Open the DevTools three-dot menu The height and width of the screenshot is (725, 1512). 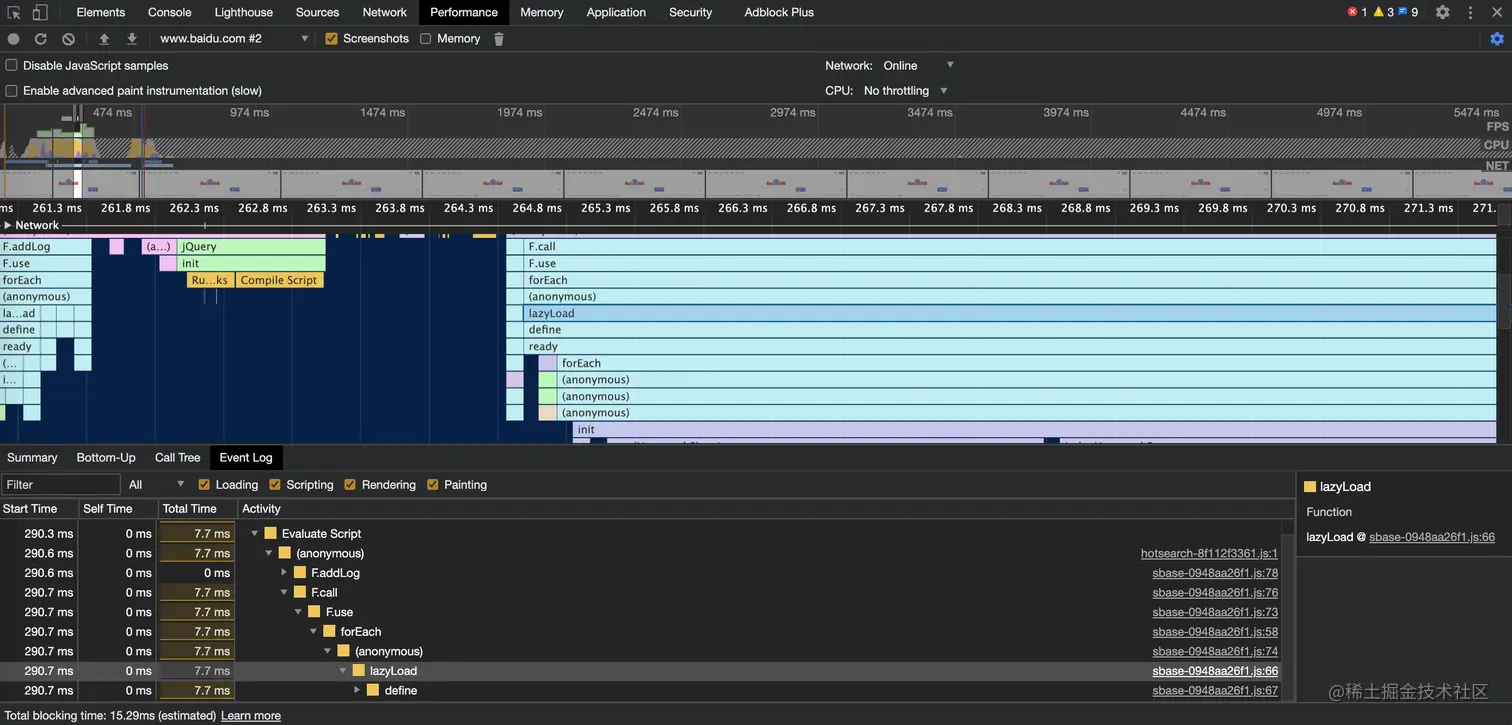[x=1470, y=12]
